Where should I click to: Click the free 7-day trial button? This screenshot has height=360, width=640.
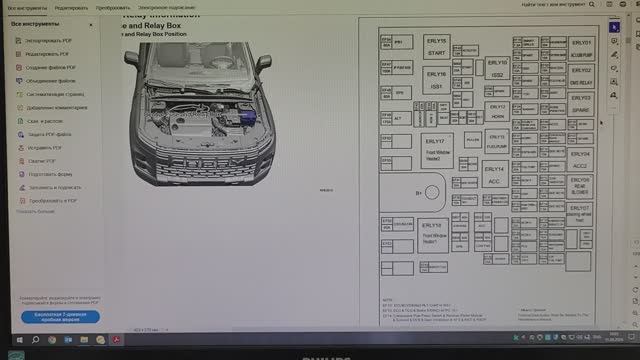(x=60, y=317)
